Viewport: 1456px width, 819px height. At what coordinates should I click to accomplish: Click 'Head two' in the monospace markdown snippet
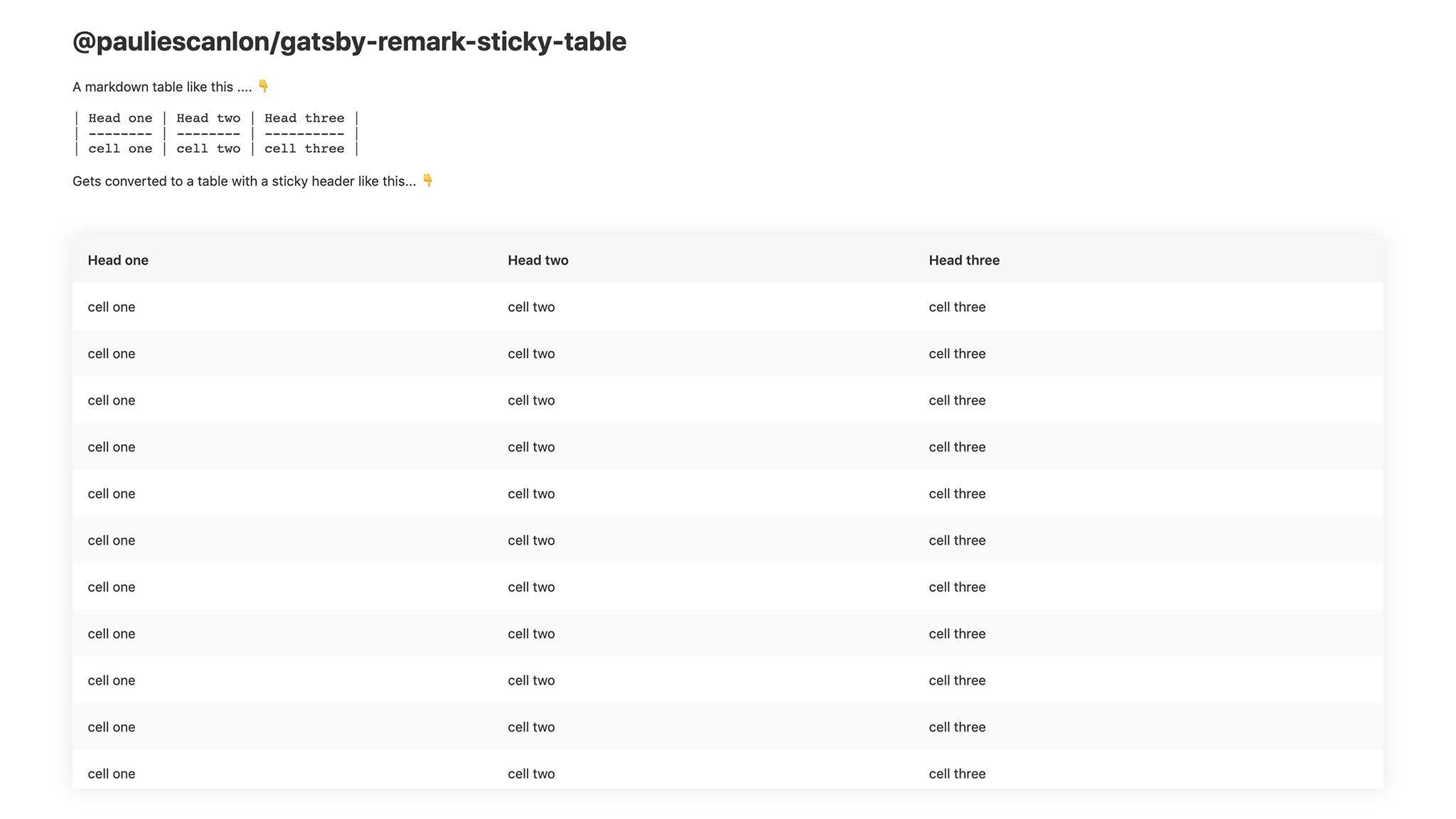(208, 118)
